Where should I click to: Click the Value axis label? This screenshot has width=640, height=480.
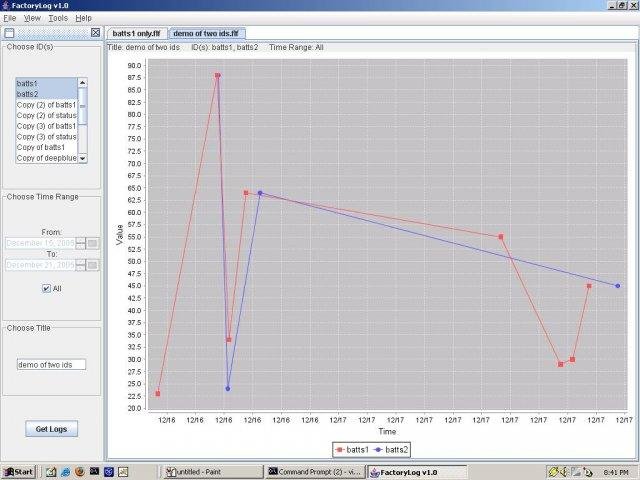(120, 235)
